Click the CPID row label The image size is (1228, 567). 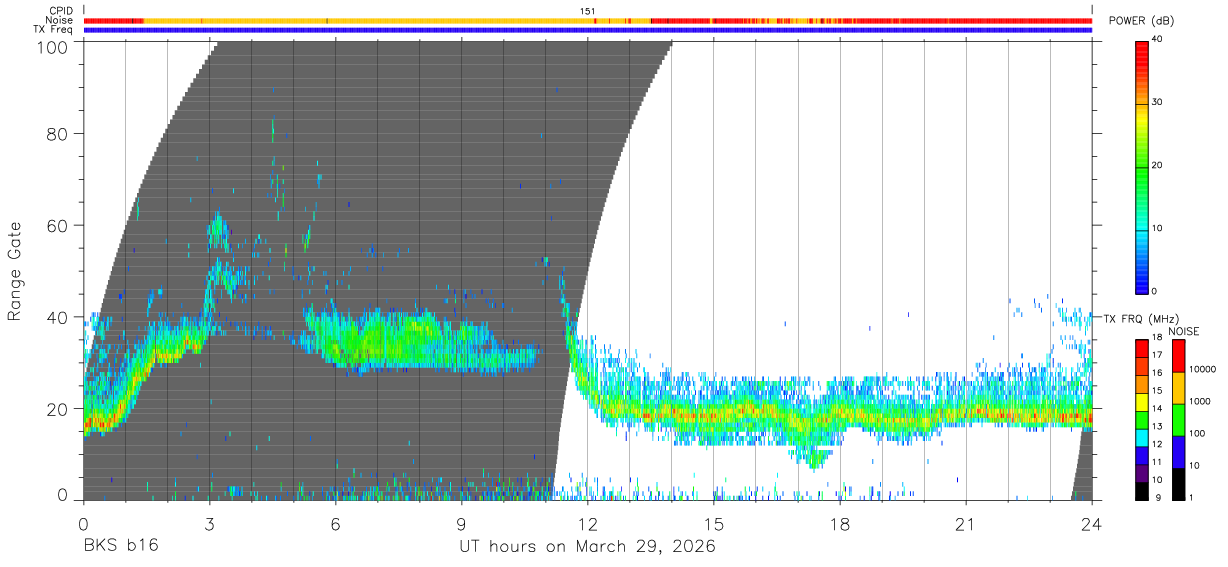point(60,11)
